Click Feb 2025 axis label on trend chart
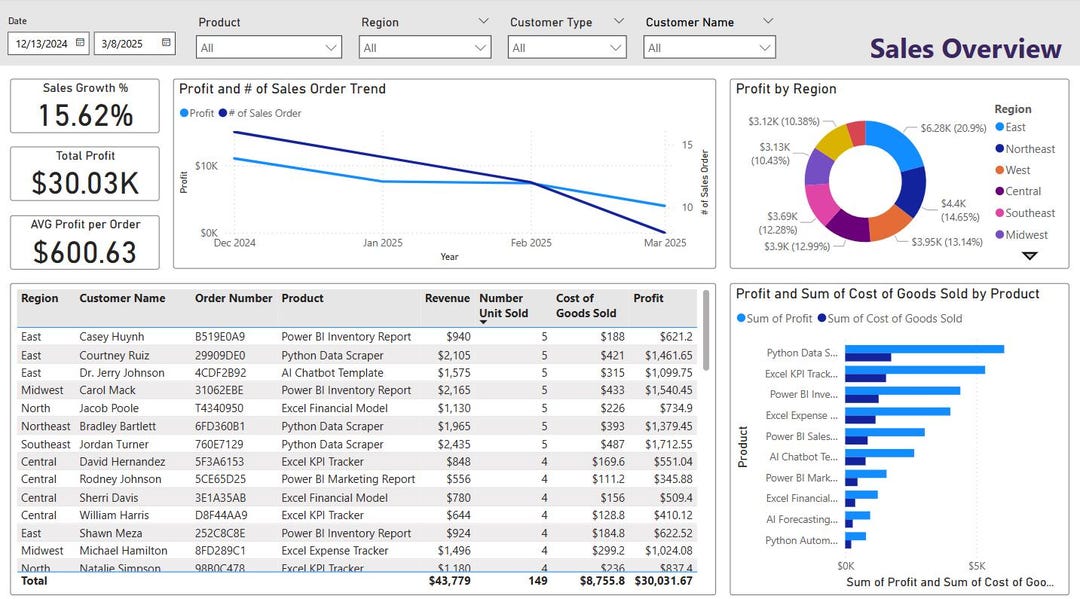The width and height of the screenshot is (1080, 599). pyautogui.click(x=530, y=242)
